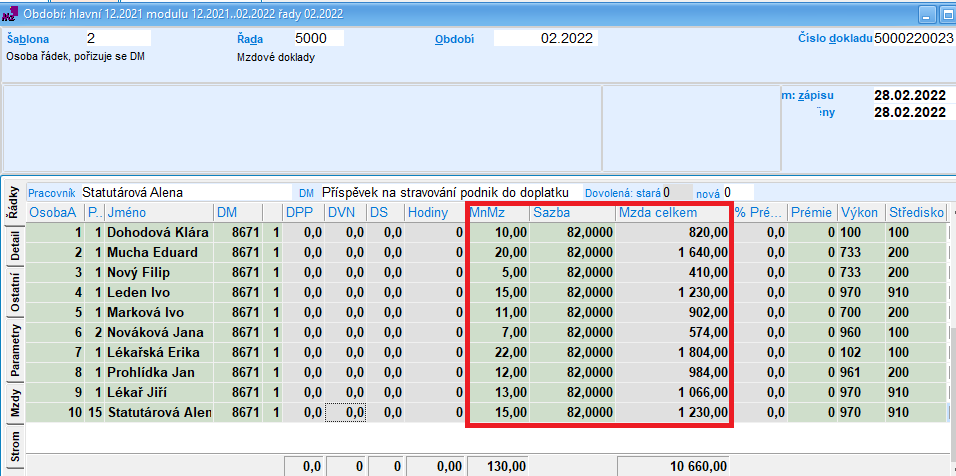Viewport: 956px width, 476px height.
Task: Click the application icon in title bar
Action: pos(10,13)
